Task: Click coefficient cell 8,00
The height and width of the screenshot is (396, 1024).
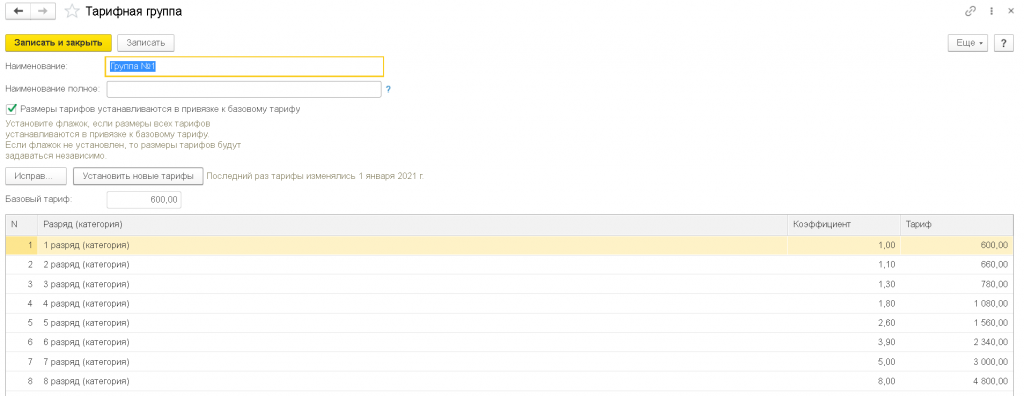Action: tap(844, 381)
